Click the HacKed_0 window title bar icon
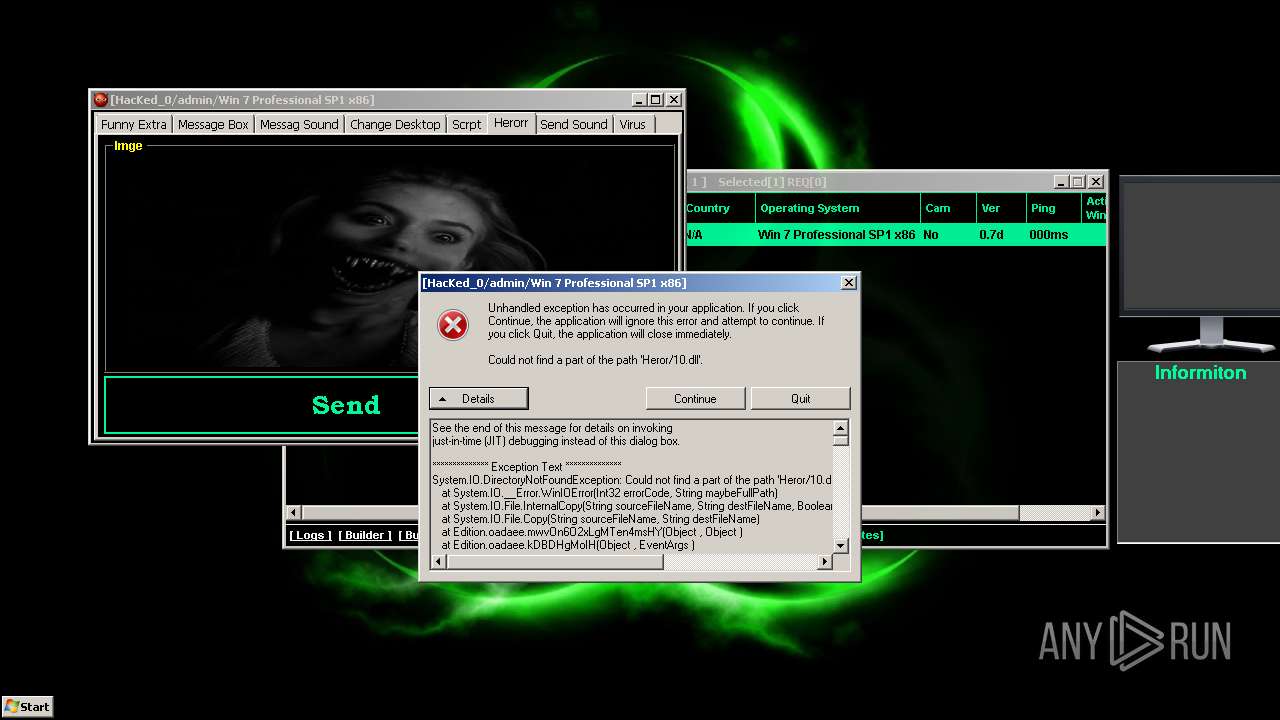This screenshot has width=1280, height=720. pos(100,100)
